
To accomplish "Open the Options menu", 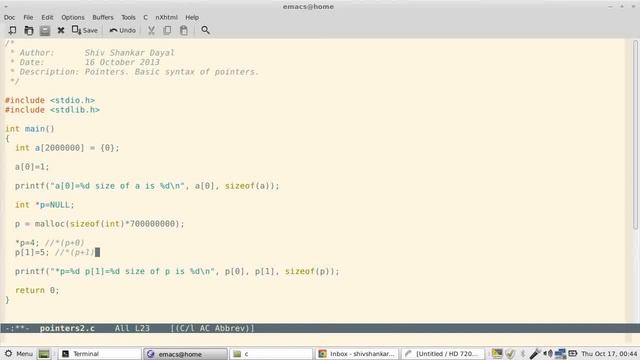I will [x=73, y=18].
